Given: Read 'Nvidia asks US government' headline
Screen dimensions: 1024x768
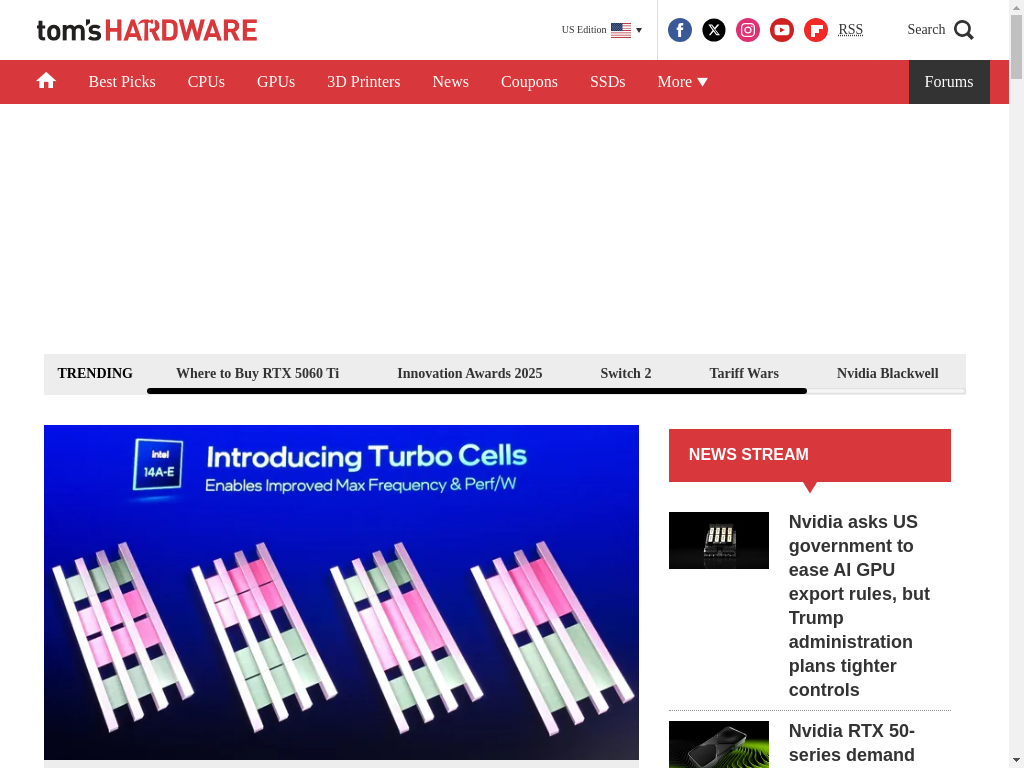Looking at the screenshot, I should point(859,605).
